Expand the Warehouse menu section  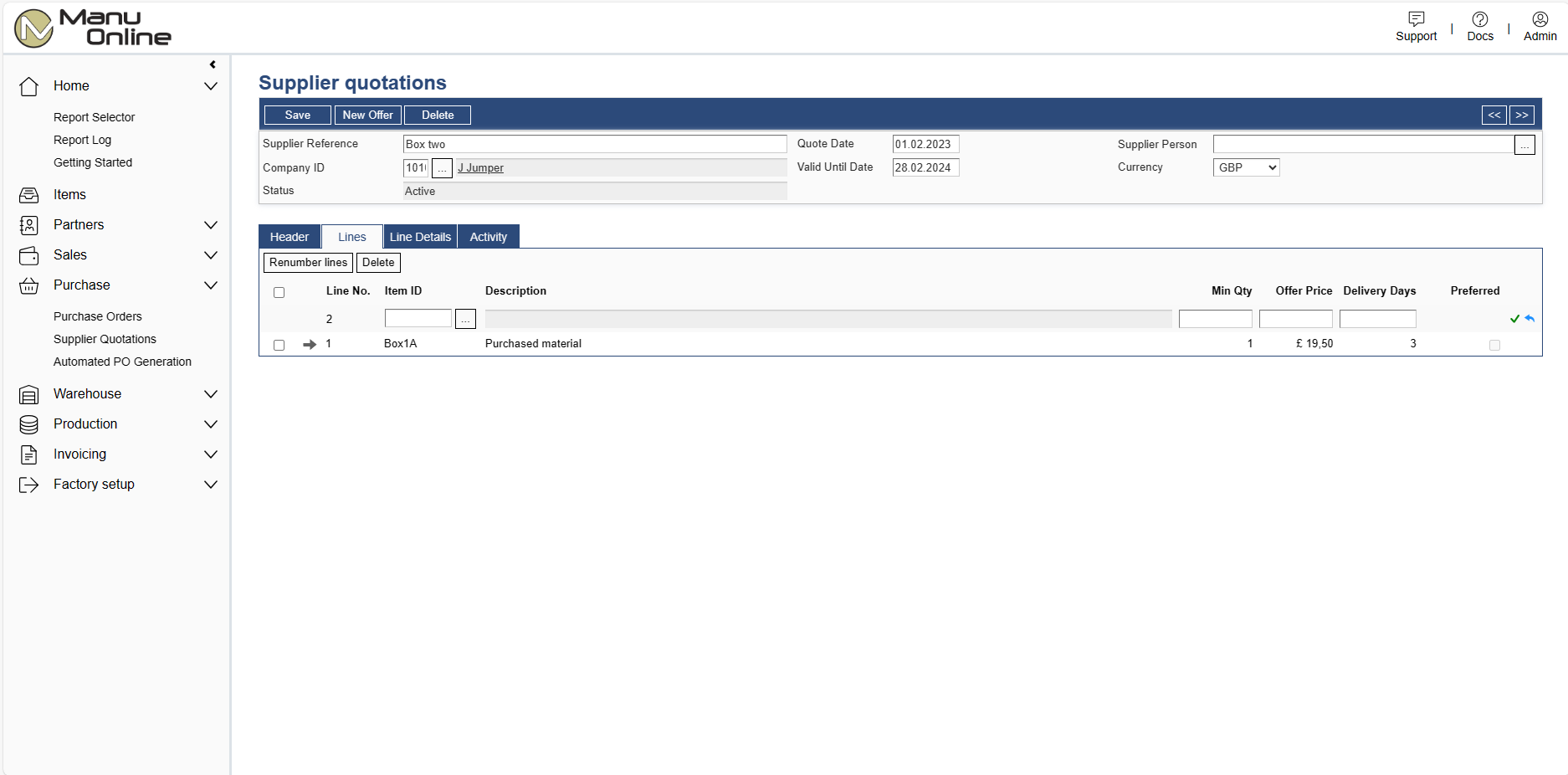click(x=211, y=394)
